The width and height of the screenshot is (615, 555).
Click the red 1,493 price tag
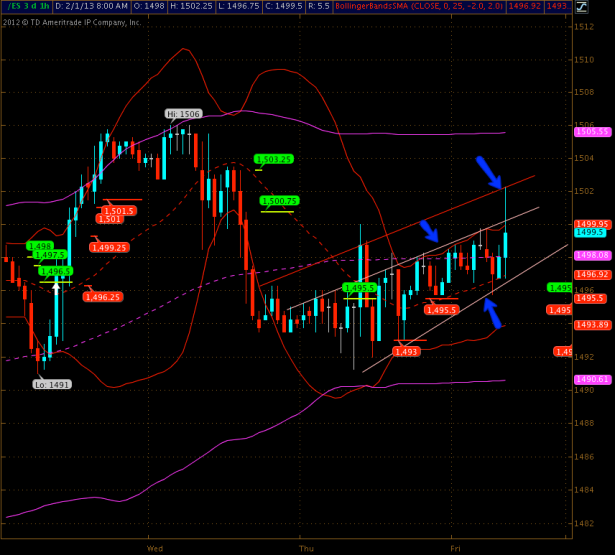[x=406, y=351]
